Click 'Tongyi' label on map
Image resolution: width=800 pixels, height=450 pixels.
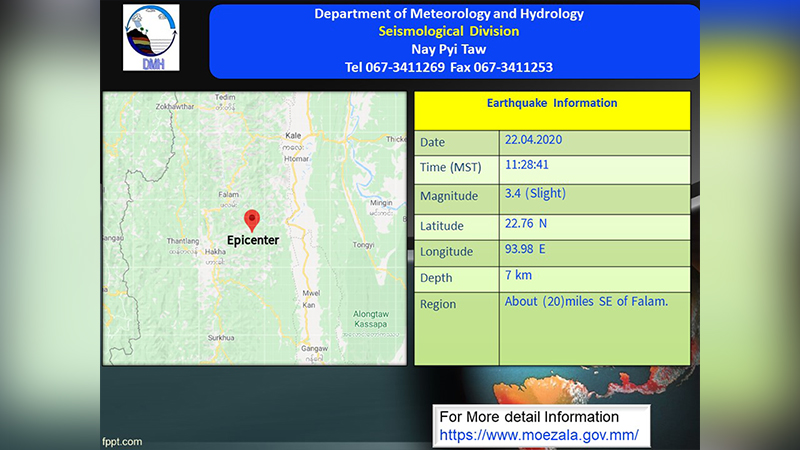(363, 245)
